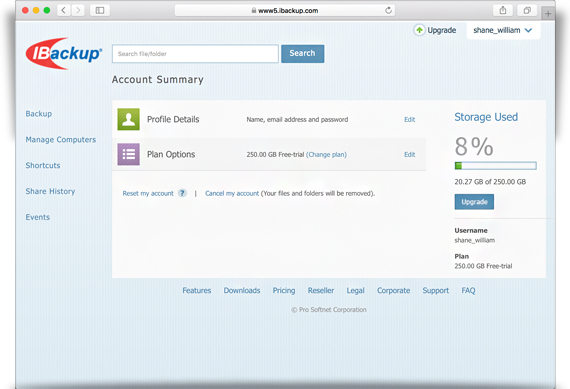Open Events in the sidebar
The image size is (570, 389).
click(x=37, y=217)
